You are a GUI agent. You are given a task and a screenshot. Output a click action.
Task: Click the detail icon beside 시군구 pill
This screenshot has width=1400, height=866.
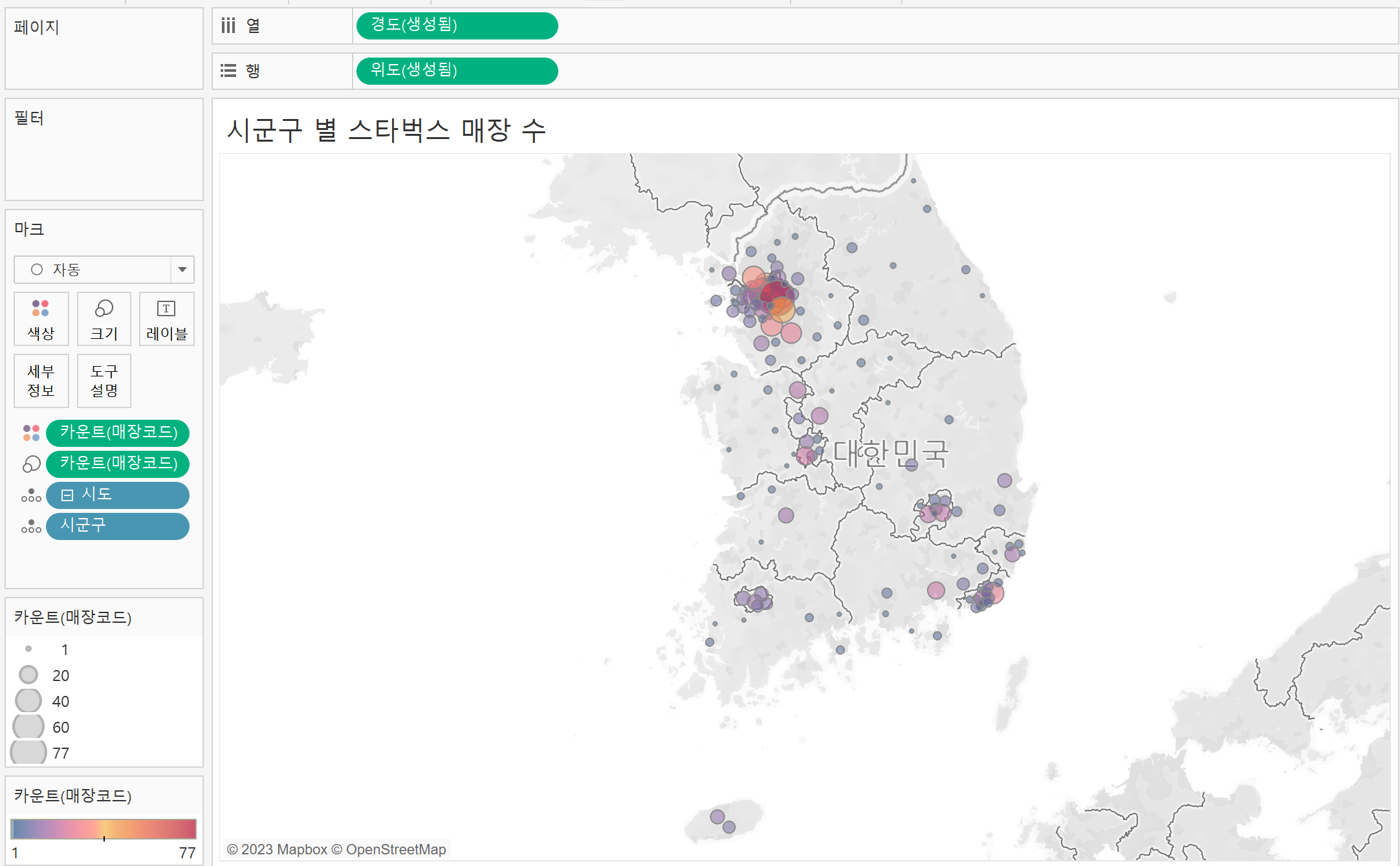tap(31, 526)
